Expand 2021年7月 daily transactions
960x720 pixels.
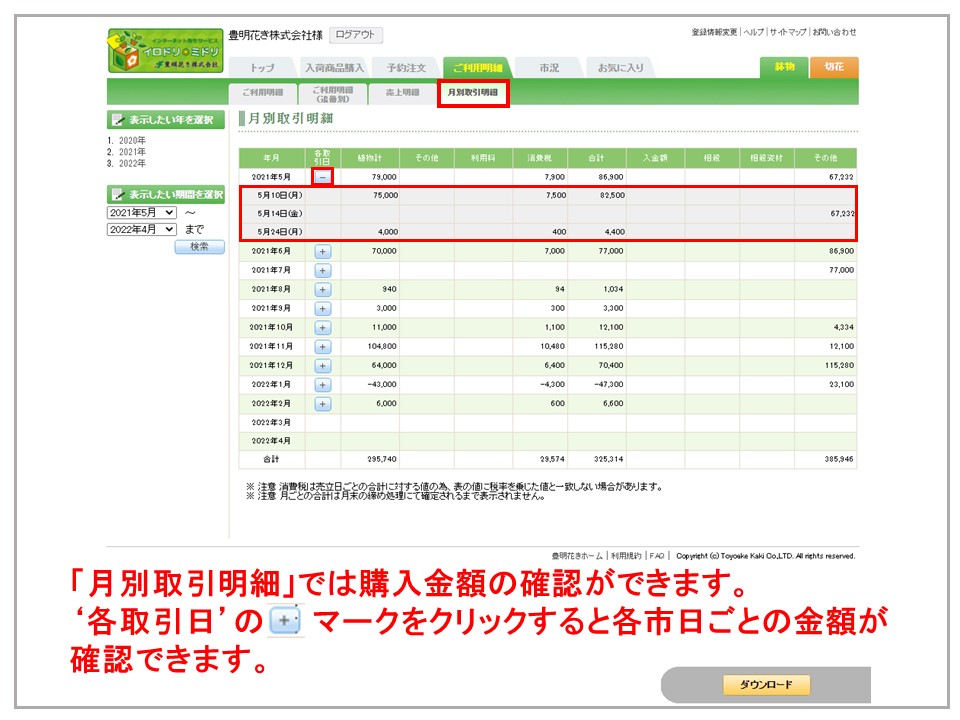coord(322,270)
